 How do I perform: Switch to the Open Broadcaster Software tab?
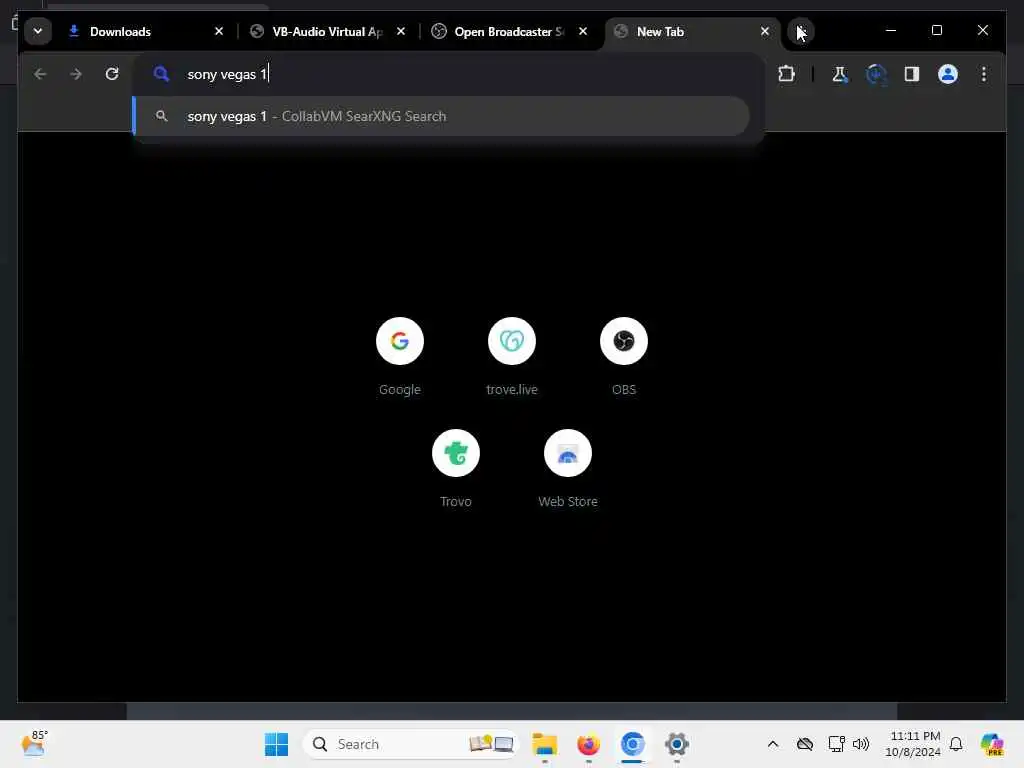click(509, 31)
